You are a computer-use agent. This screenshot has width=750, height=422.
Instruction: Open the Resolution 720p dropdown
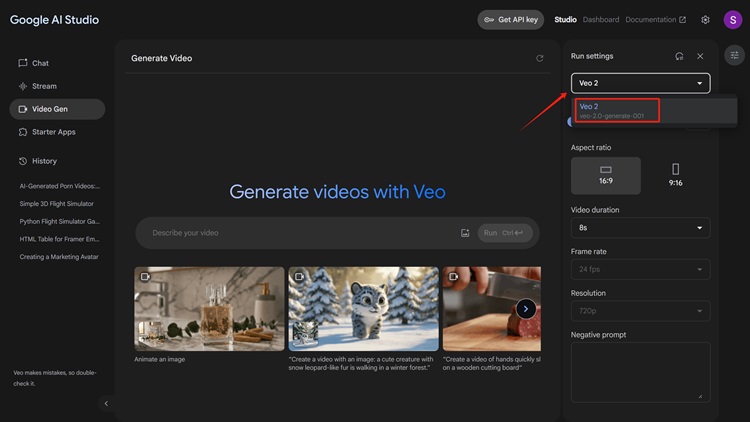pos(640,311)
